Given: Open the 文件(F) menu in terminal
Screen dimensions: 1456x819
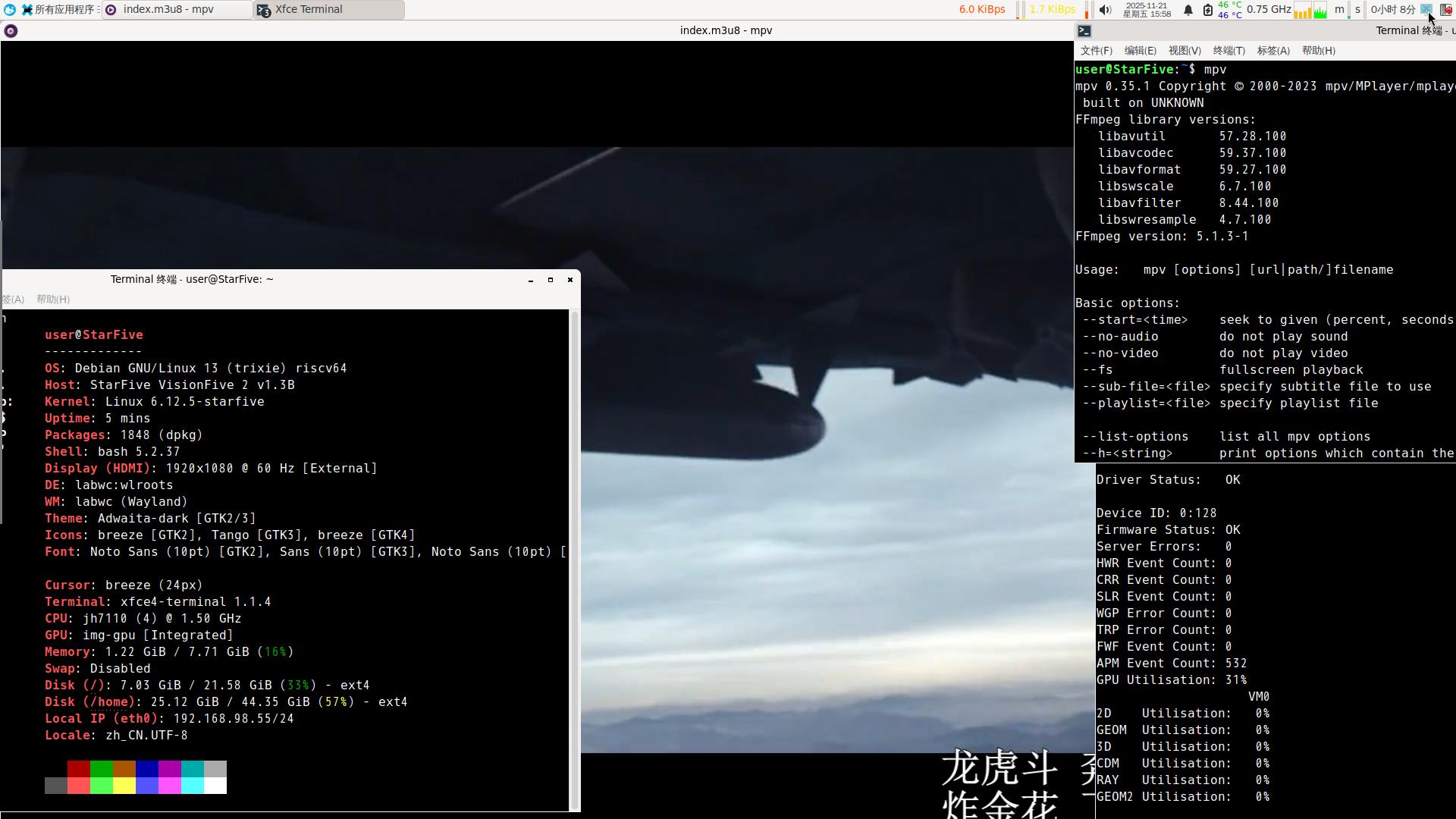Looking at the screenshot, I should tap(1096, 51).
